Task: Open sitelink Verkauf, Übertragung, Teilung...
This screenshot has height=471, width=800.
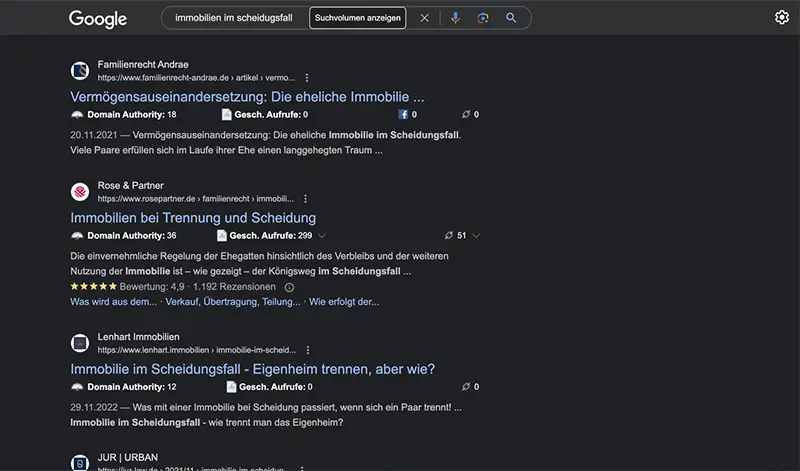Action: [233, 302]
